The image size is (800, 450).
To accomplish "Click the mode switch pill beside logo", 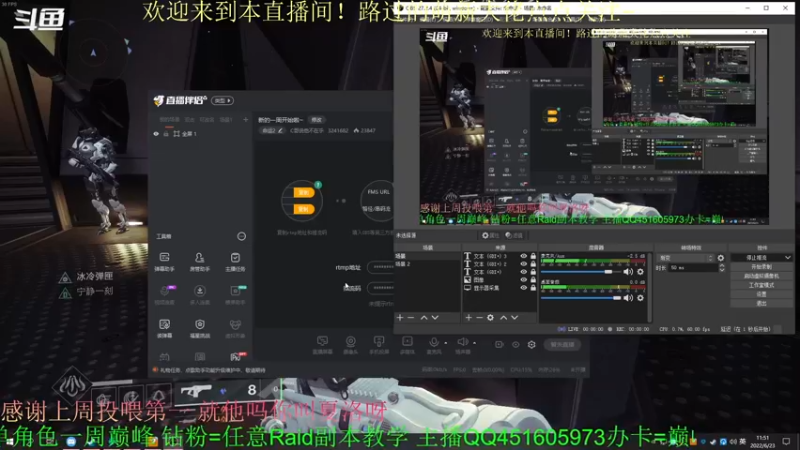I will 222,101.
